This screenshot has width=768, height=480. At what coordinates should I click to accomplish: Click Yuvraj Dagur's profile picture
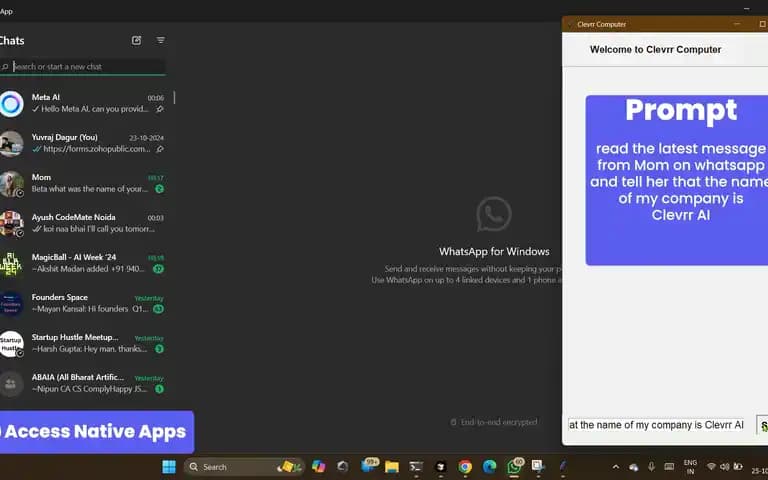click(x=11, y=144)
